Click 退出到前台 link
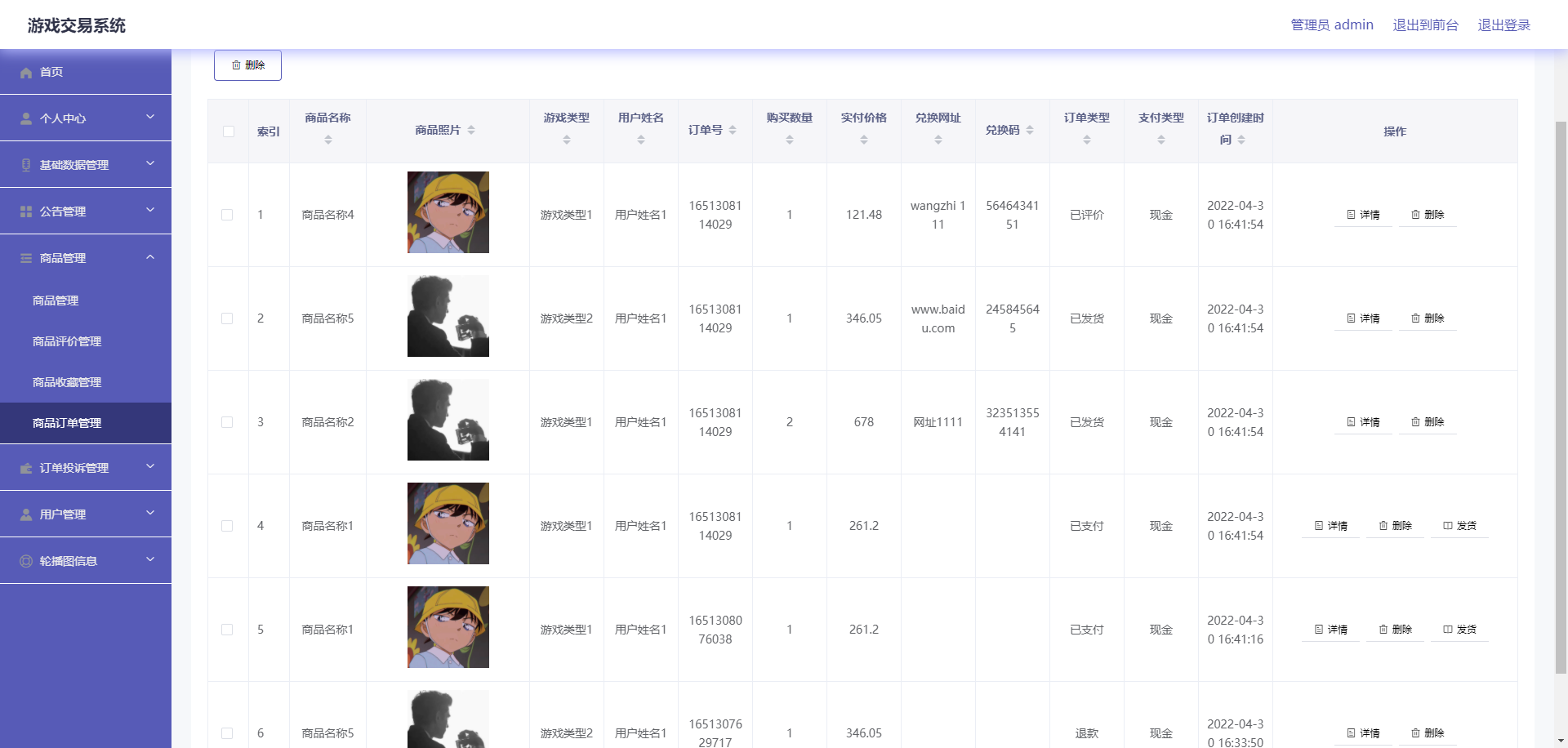The image size is (1568, 748). point(1425,25)
